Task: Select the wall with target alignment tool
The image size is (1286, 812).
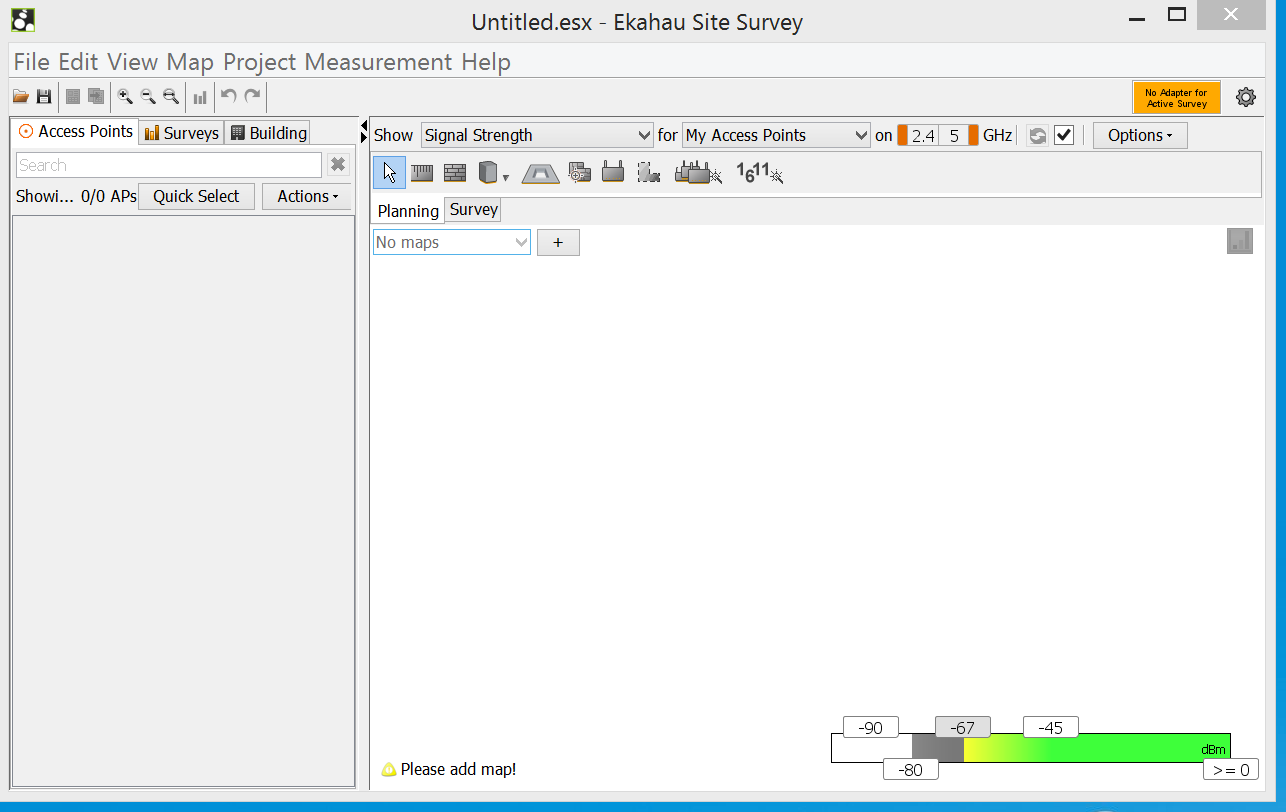Action: 580,172
